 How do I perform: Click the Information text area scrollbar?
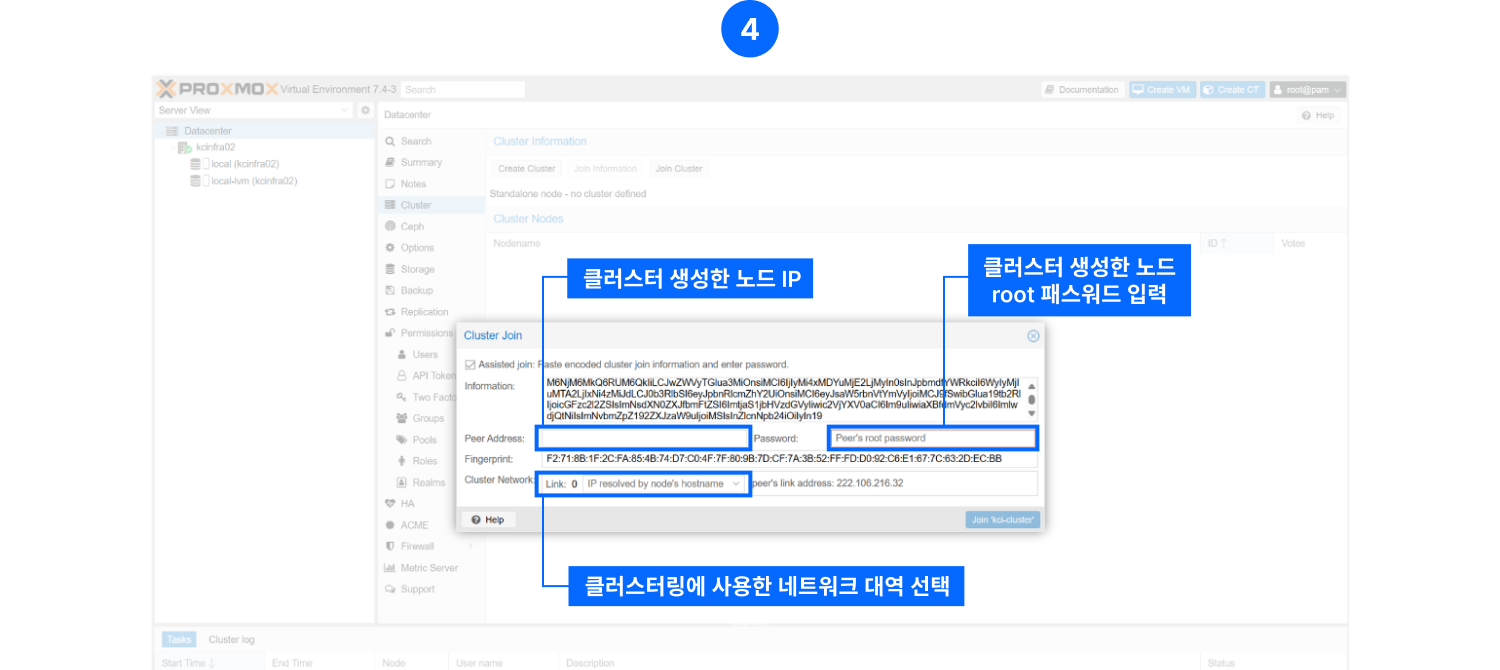click(x=1031, y=399)
